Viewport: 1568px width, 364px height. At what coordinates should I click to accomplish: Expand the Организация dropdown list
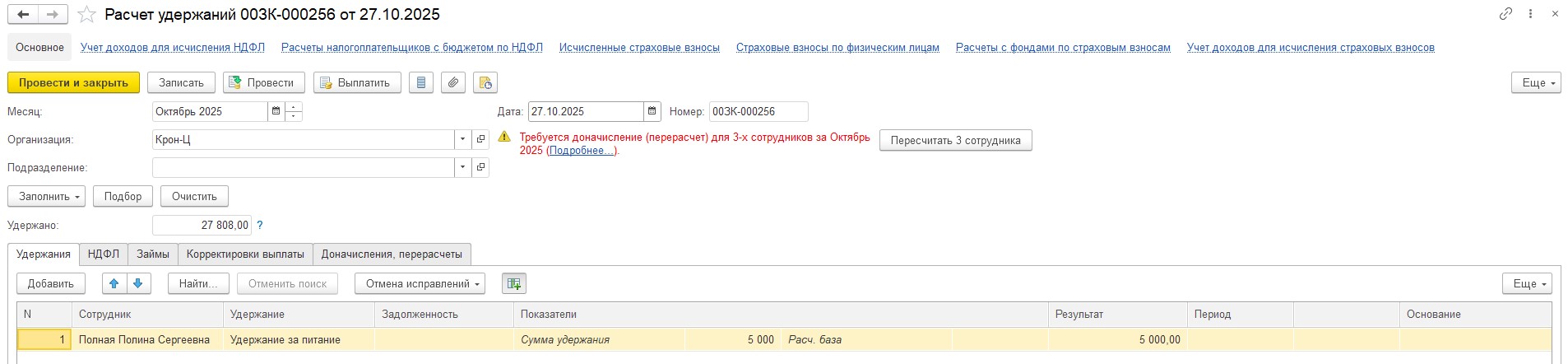pyautogui.click(x=462, y=140)
